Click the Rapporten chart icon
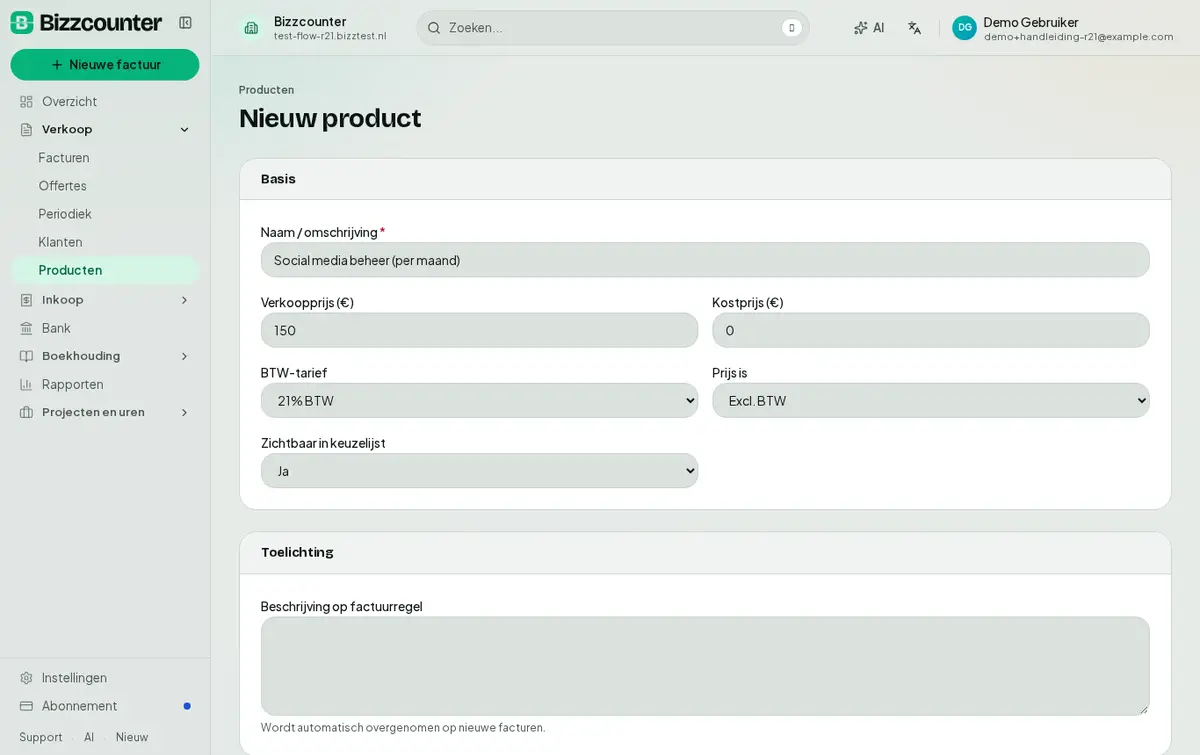Viewport: 1200px width, 755px height. tap(26, 384)
